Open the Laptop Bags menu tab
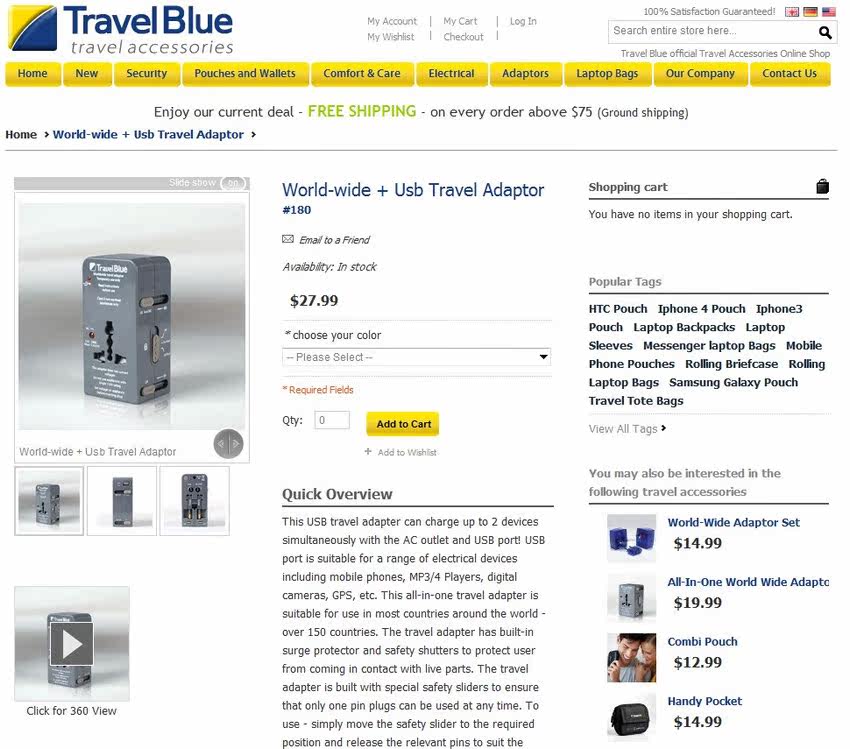The width and height of the screenshot is (850, 749). click(607, 74)
